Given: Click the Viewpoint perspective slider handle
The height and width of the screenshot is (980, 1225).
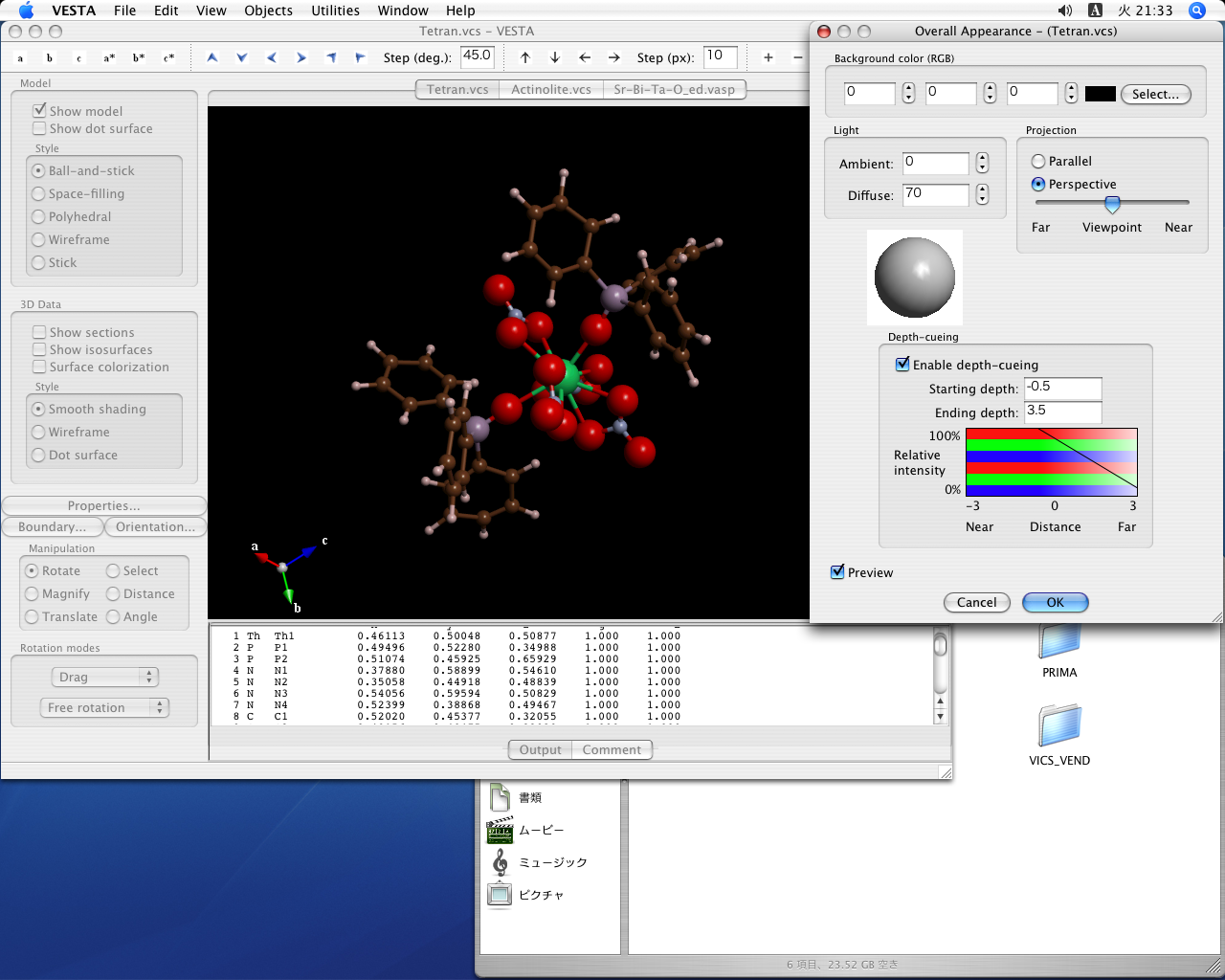Looking at the screenshot, I should coord(1112,204).
